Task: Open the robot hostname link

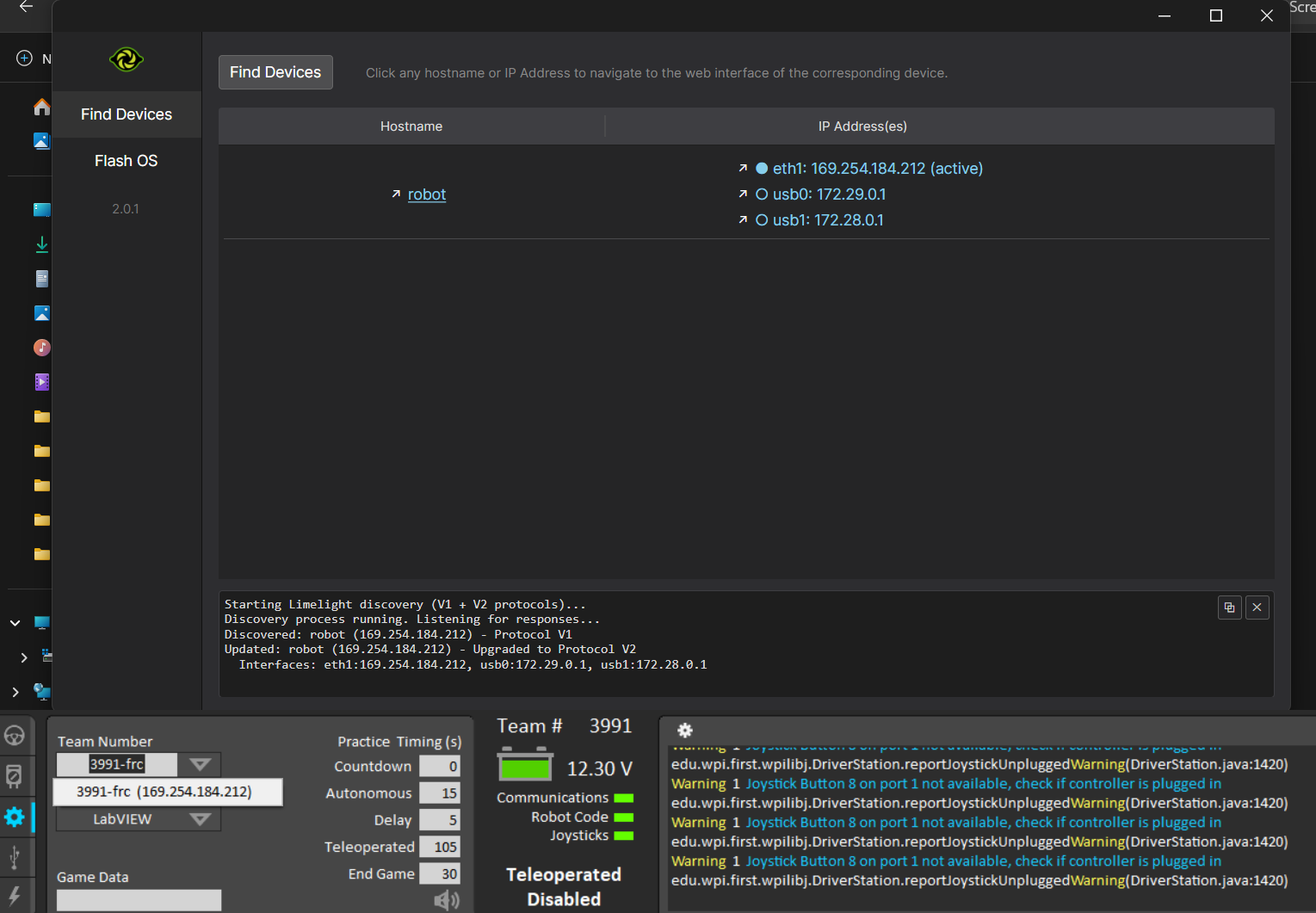Action: [426, 194]
